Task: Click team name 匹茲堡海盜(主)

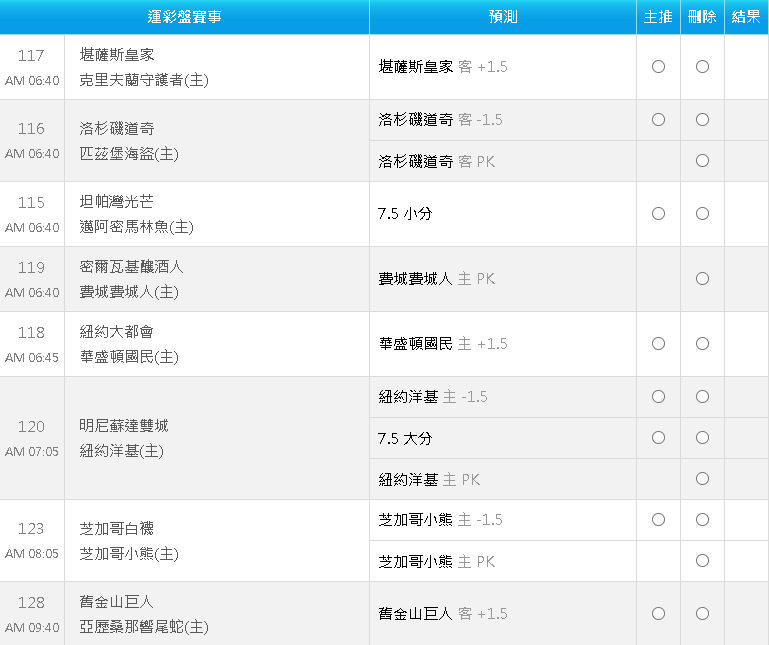Action: coord(129,154)
